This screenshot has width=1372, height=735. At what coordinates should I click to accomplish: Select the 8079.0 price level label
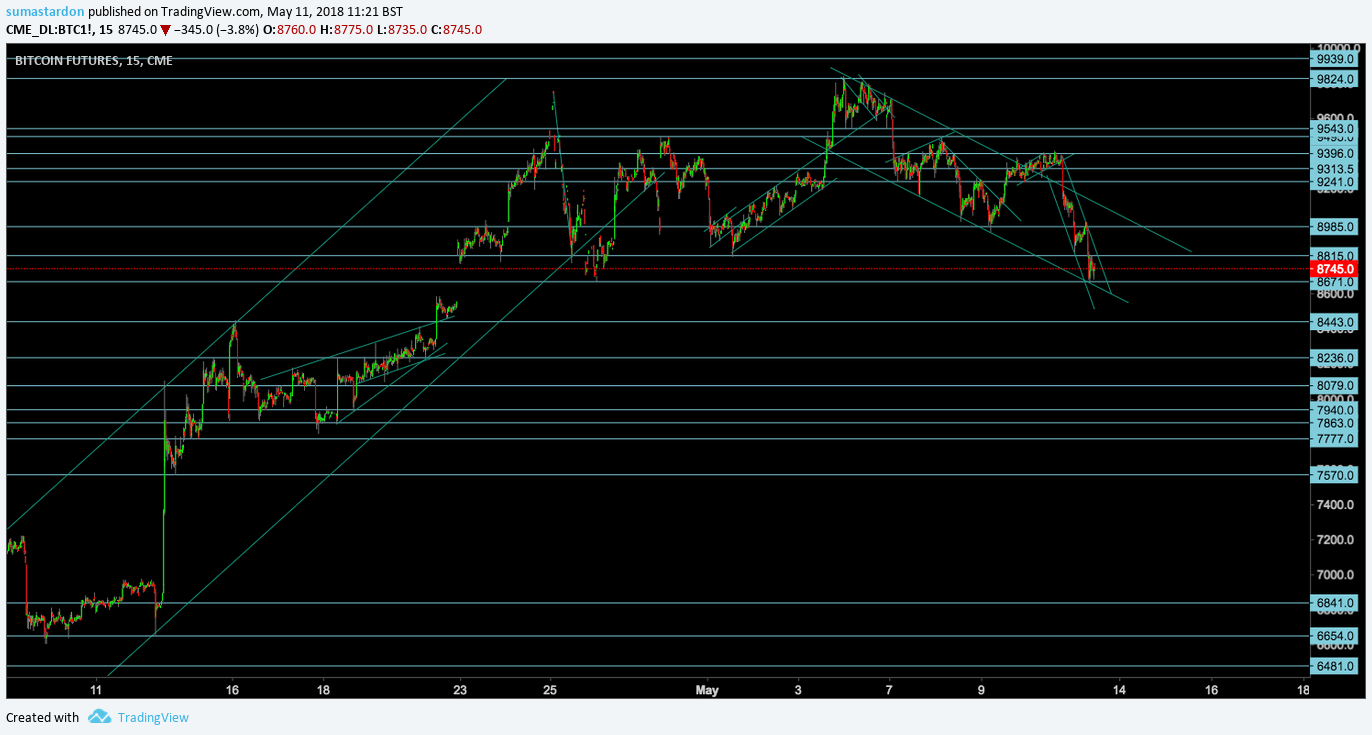[1335, 385]
